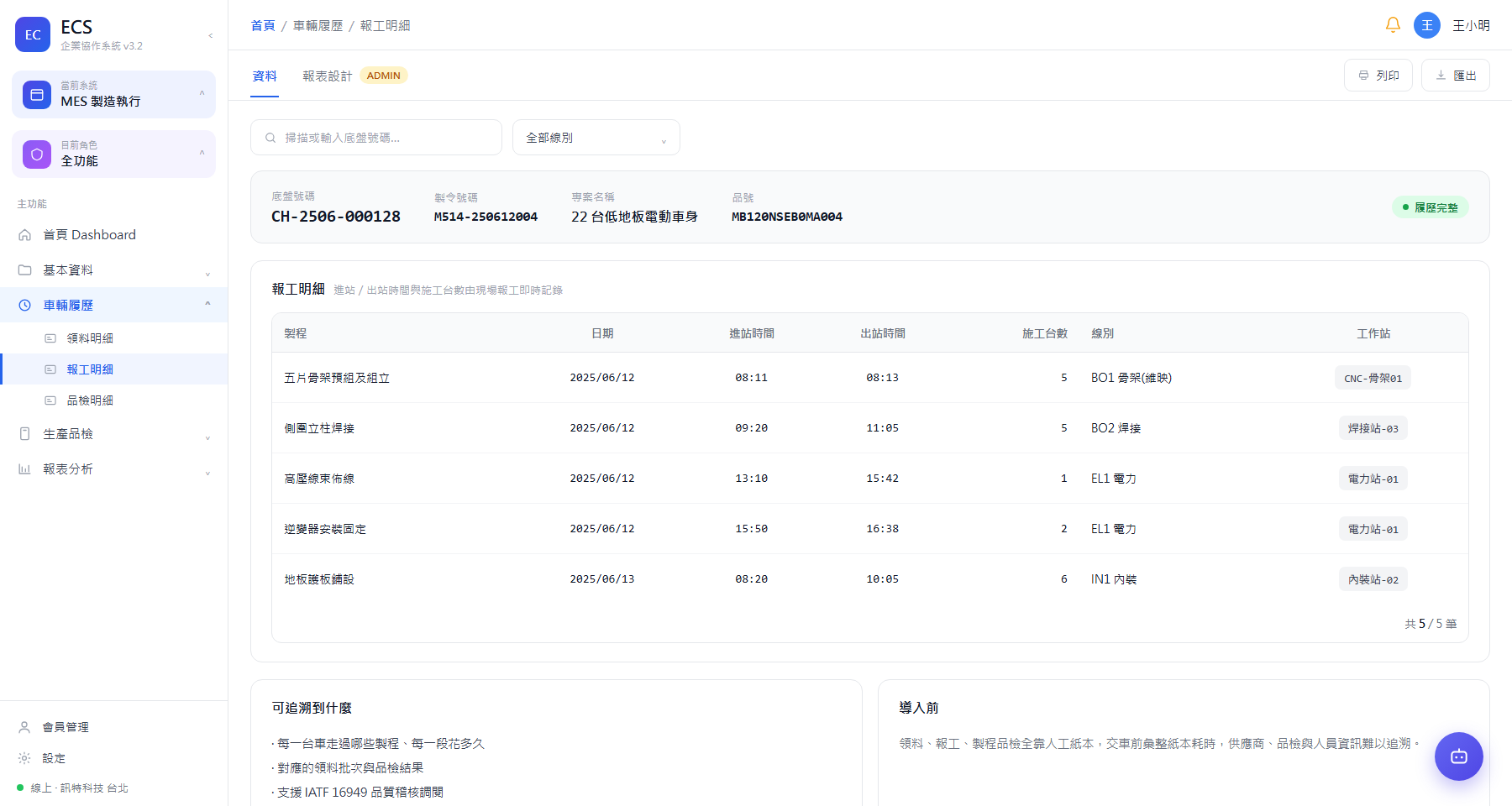Open the 全部線別 dropdown
The width and height of the screenshot is (1512, 806).
click(x=596, y=138)
